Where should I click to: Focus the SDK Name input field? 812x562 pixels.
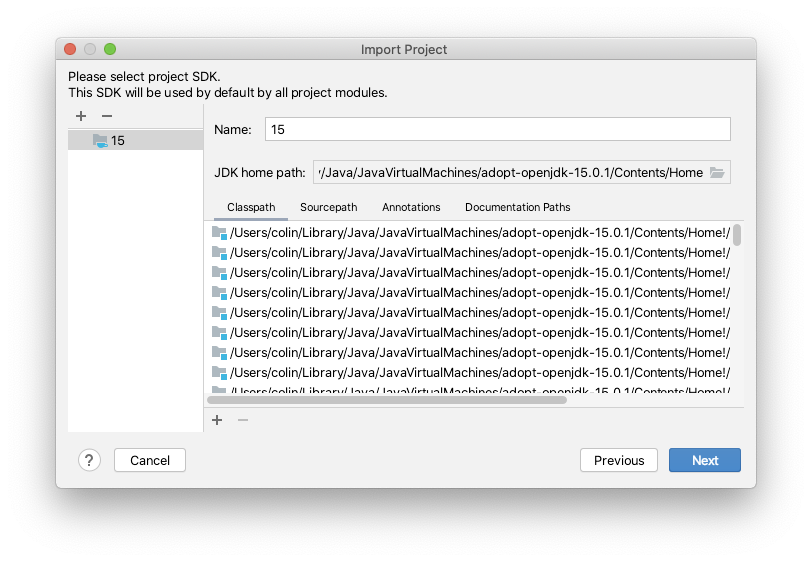[x=498, y=129]
